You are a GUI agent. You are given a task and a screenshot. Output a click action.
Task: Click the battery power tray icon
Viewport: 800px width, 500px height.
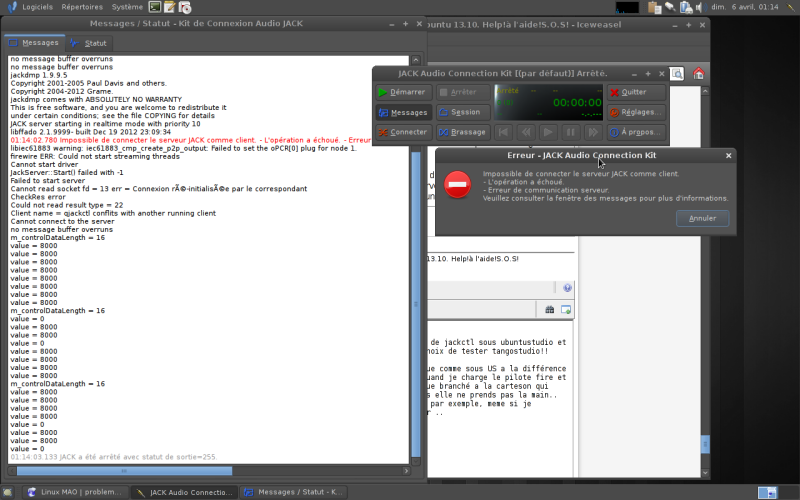686,7
